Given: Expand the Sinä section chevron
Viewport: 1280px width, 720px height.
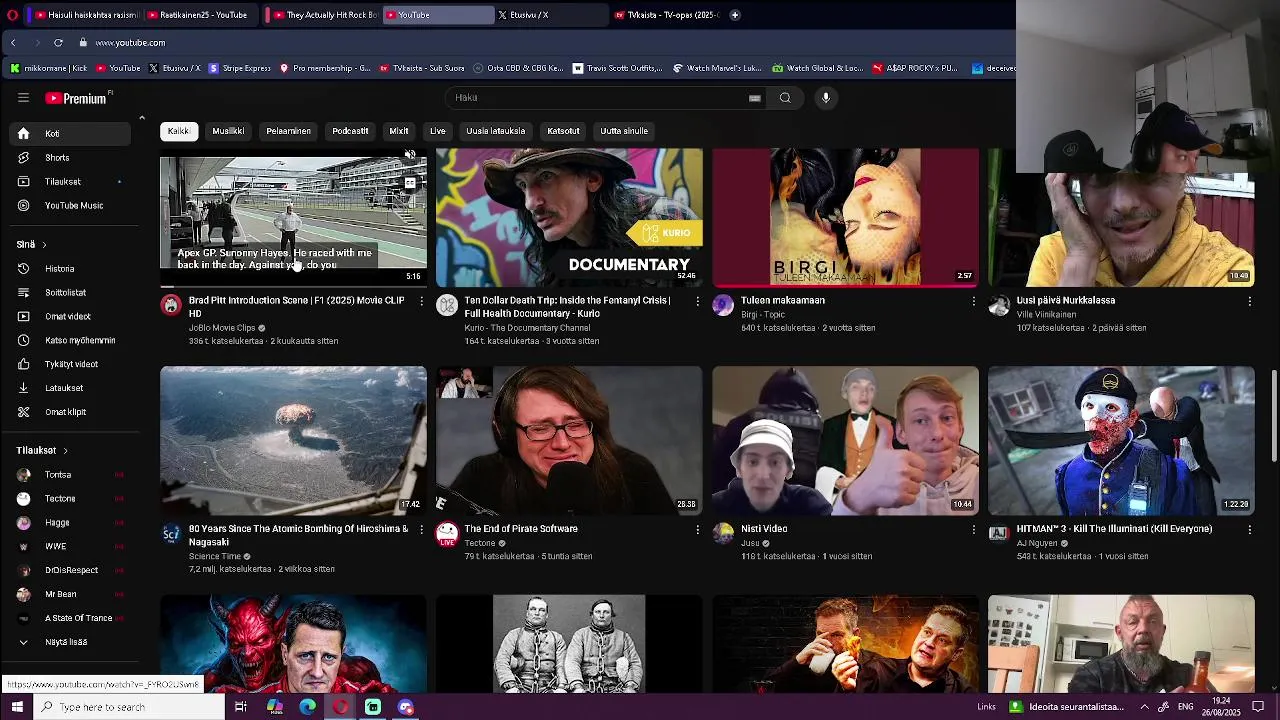Looking at the screenshot, I should (44, 245).
